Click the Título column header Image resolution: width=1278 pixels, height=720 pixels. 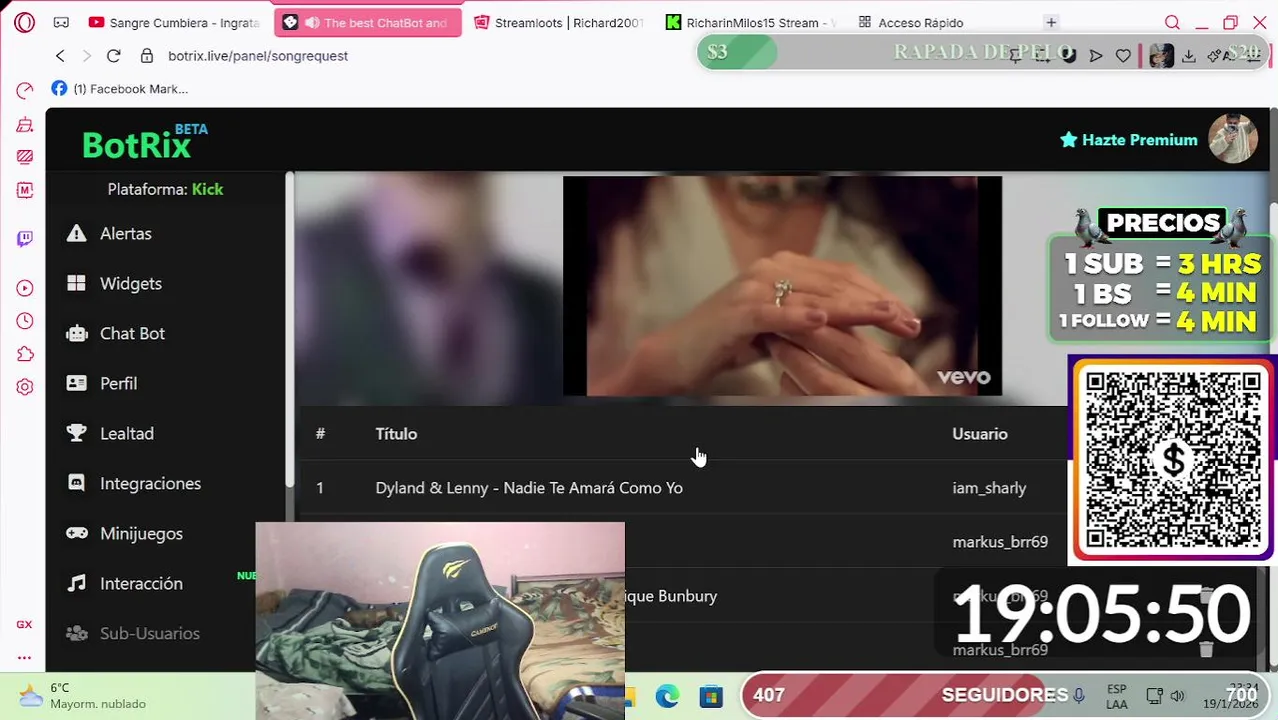396,434
